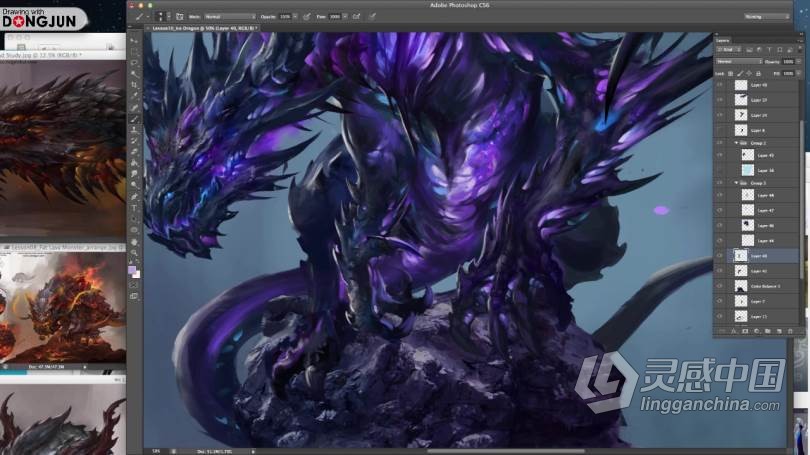Filter layers by type T icon
810x455 pixels.
point(769,50)
